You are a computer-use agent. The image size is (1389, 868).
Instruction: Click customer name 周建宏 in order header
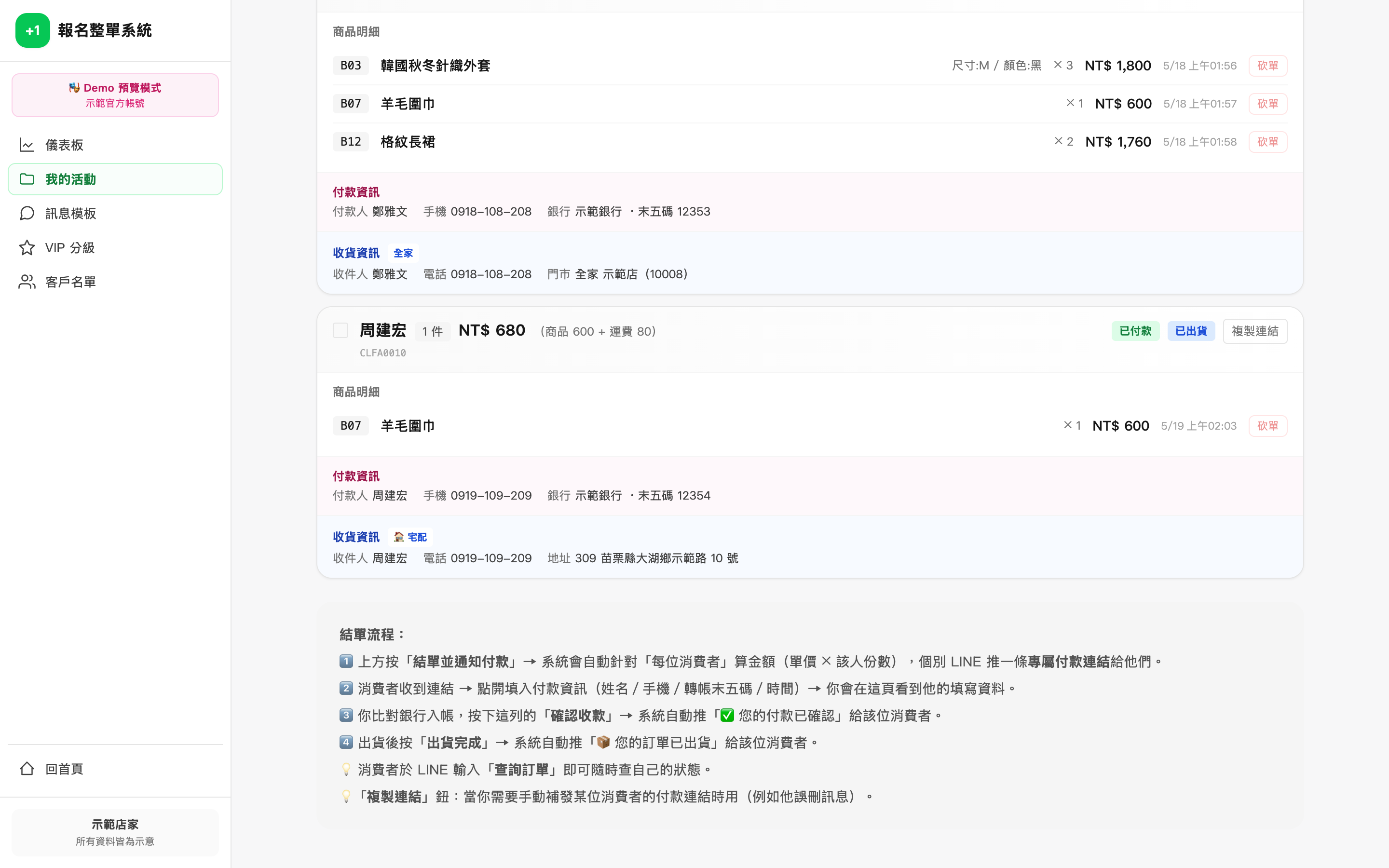[383, 331]
